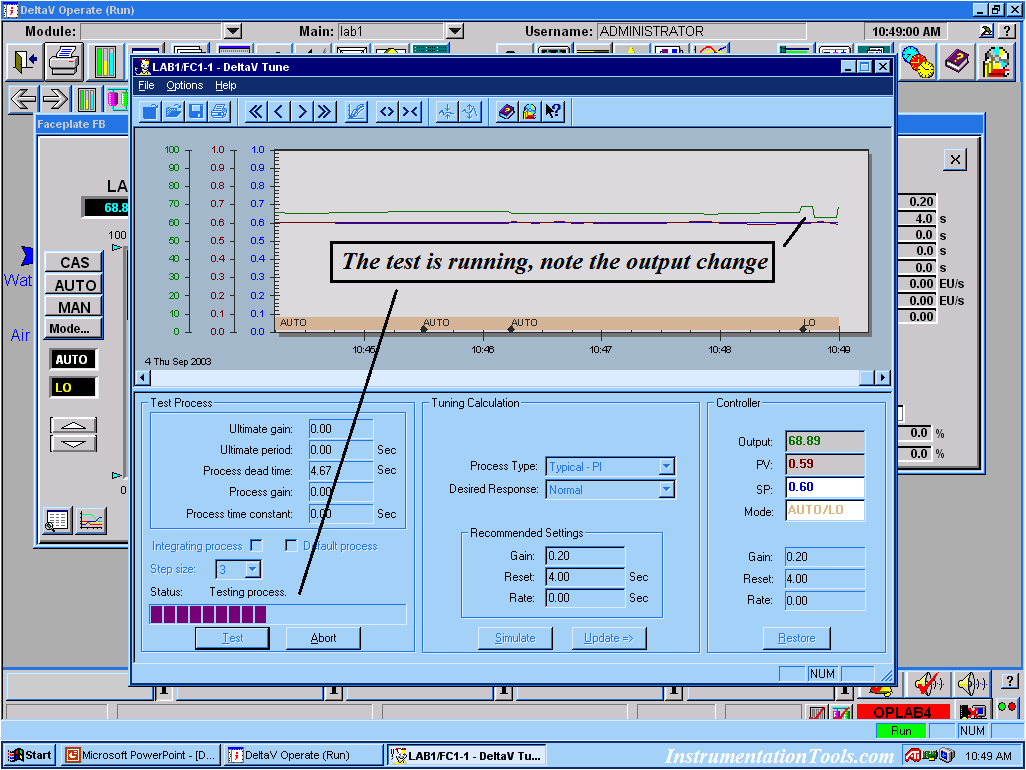This screenshot has width=1026, height=770.
Task: Open the Desired Response dropdown
Action: pos(666,489)
